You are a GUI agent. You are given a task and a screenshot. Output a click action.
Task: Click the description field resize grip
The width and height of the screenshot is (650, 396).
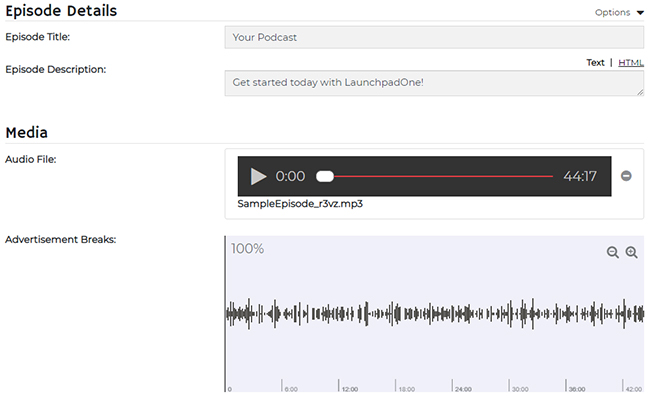pos(640,92)
